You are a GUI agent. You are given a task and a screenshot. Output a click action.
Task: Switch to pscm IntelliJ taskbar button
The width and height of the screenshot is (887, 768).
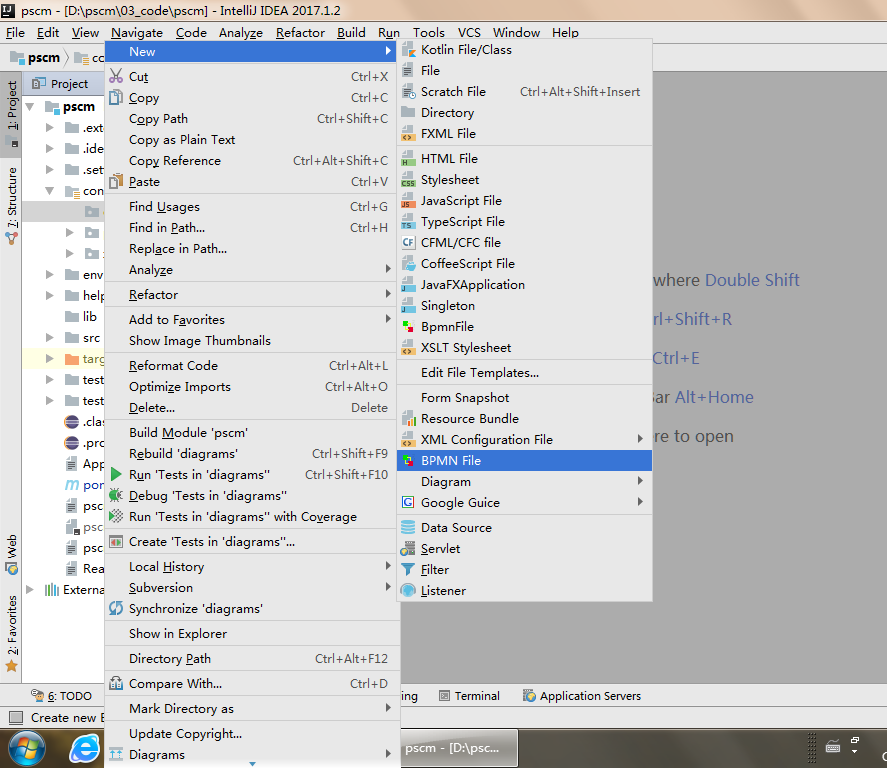459,748
